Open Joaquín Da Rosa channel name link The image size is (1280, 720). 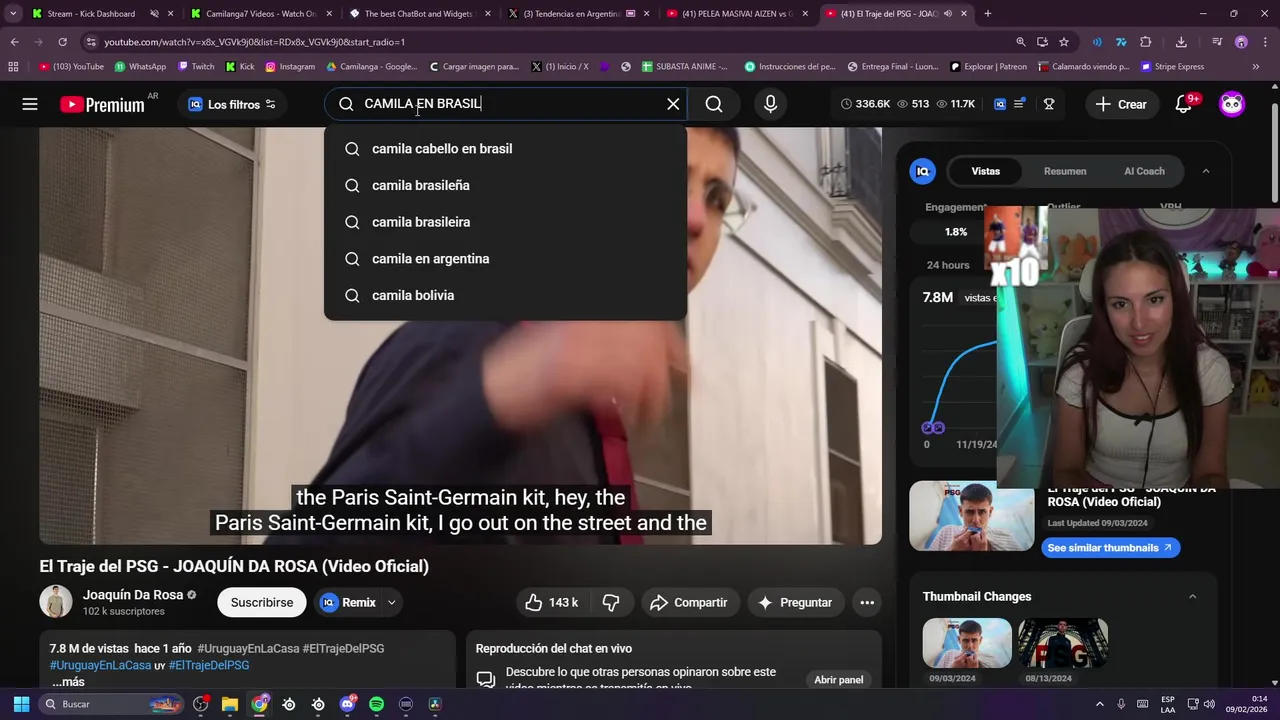(133, 595)
